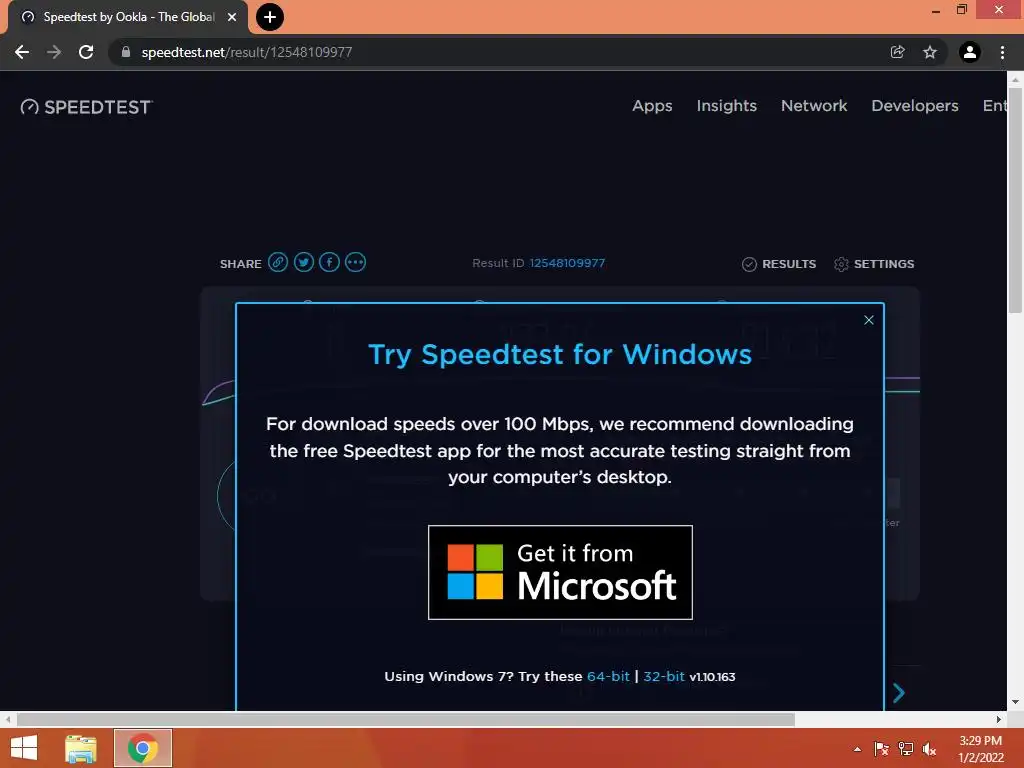
Task: Share this page icon in address bar
Action: pyautogui.click(x=897, y=52)
